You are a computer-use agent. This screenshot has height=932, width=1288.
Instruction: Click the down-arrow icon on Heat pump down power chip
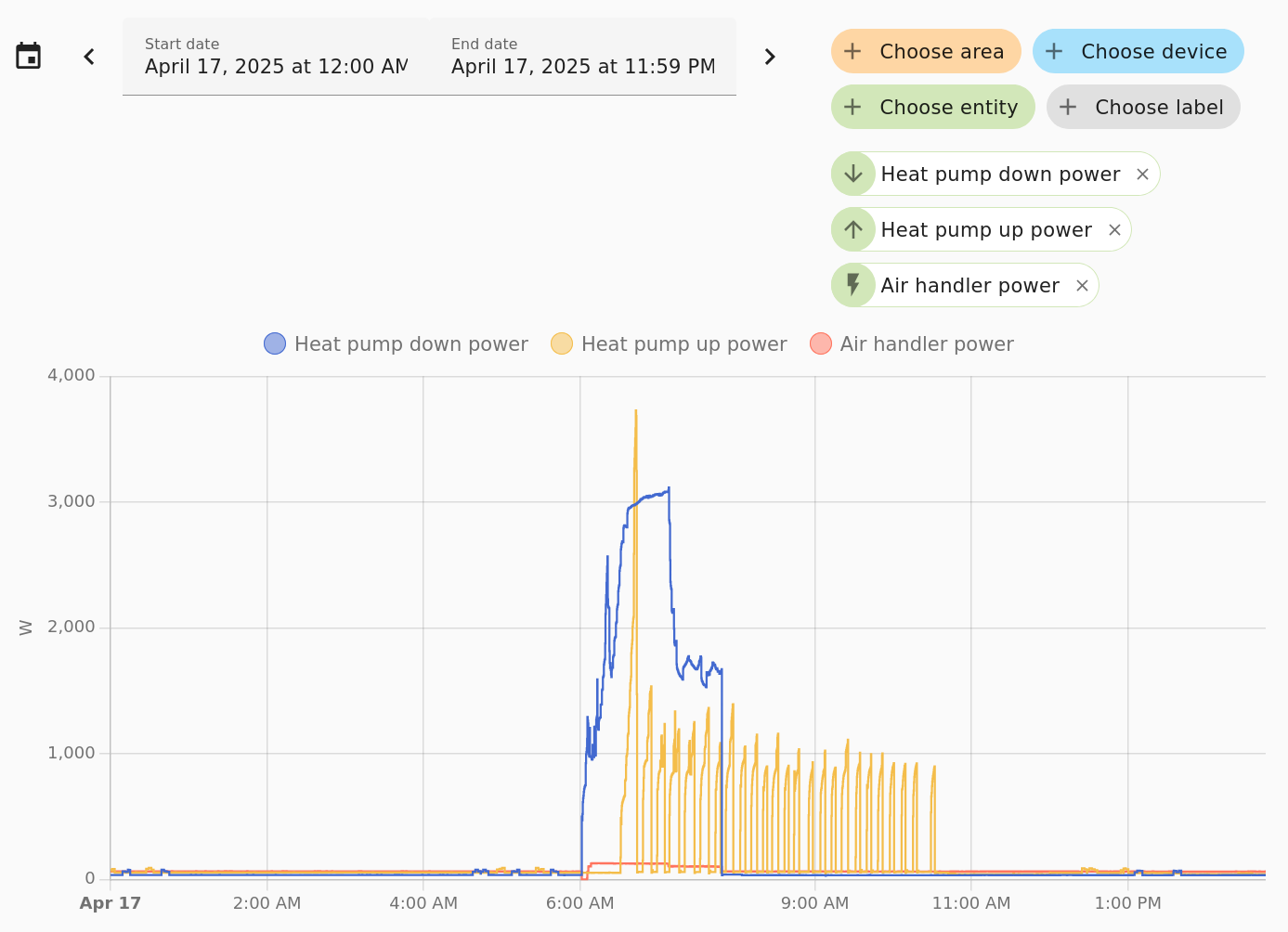853,174
